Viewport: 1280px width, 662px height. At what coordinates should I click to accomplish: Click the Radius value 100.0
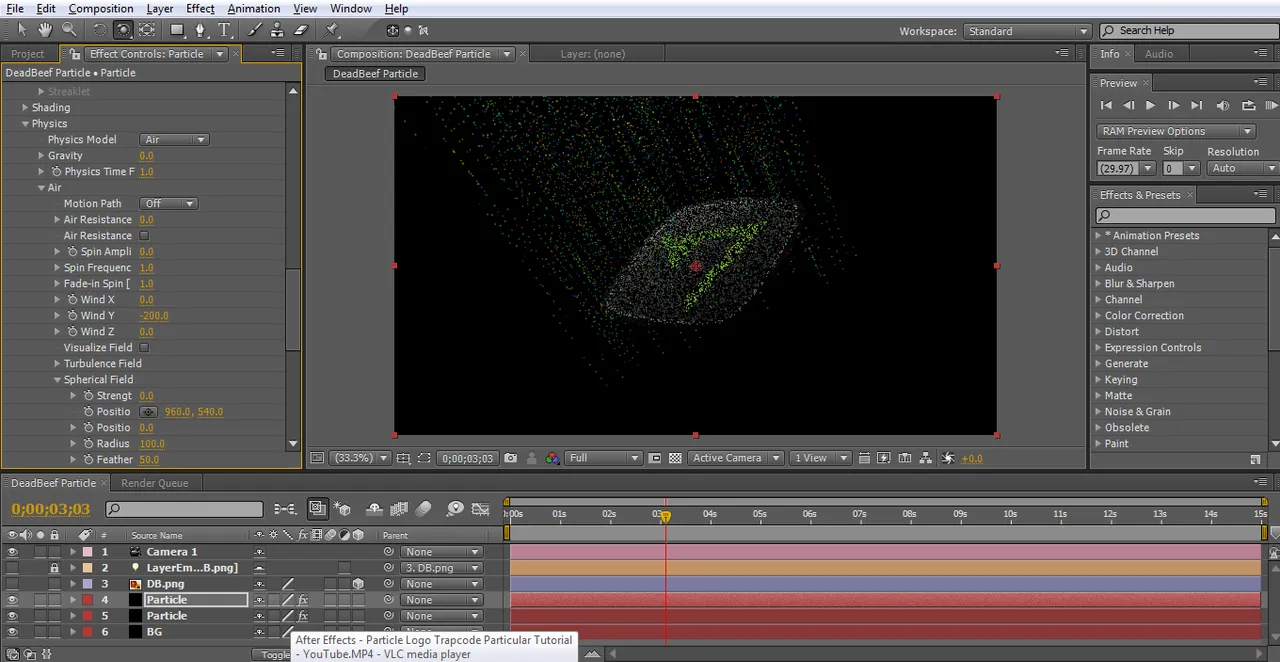pos(152,444)
